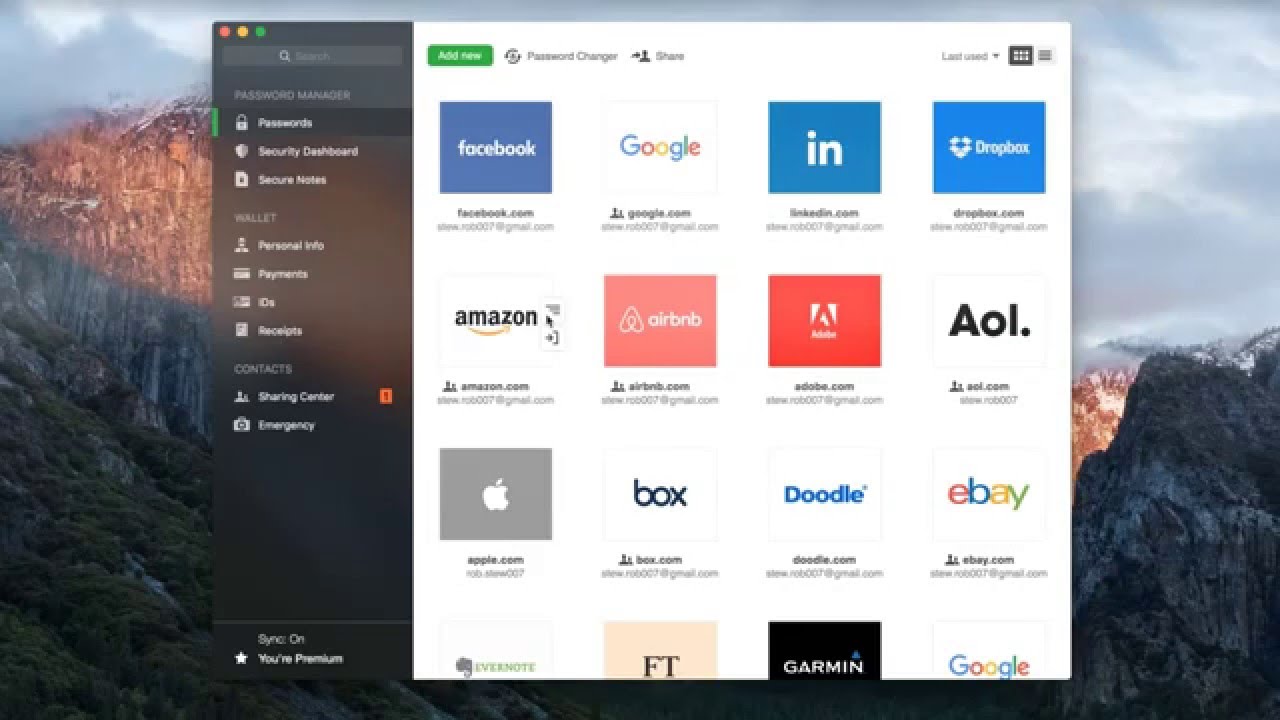Switch to list view layout
This screenshot has height=720, width=1280.
[1045, 56]
